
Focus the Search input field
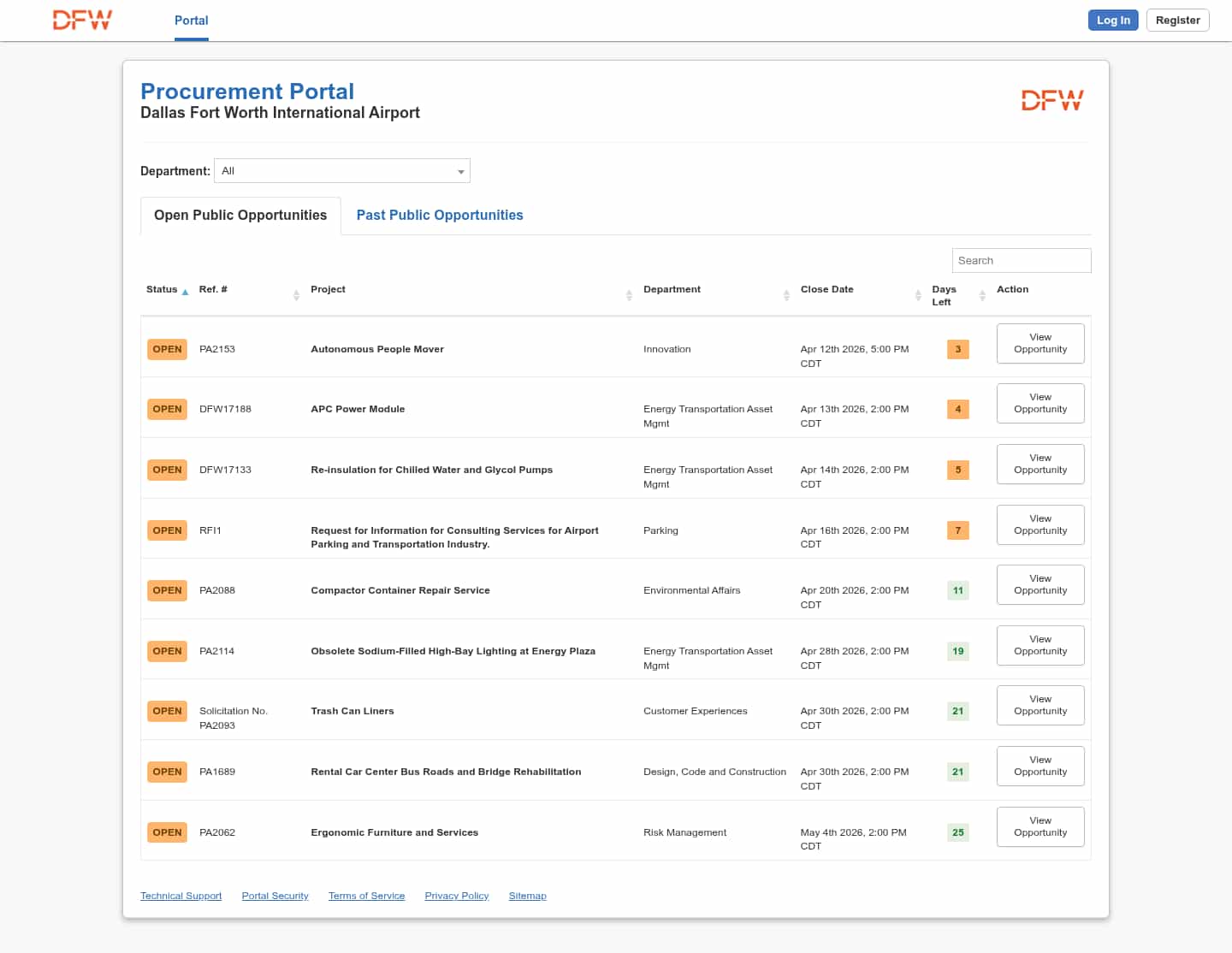coord(1021,261)
